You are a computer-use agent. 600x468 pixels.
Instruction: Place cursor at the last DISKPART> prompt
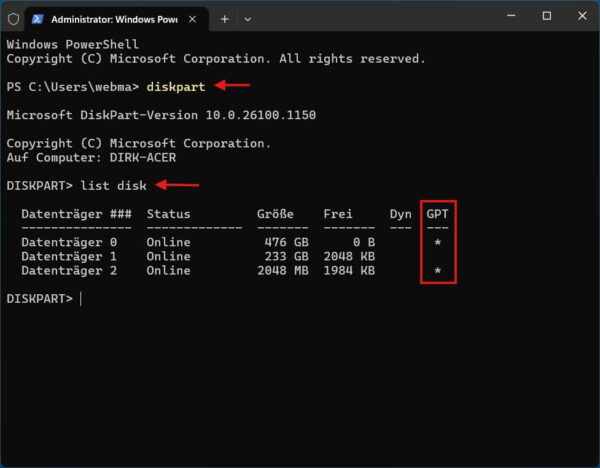coord(81,299)
